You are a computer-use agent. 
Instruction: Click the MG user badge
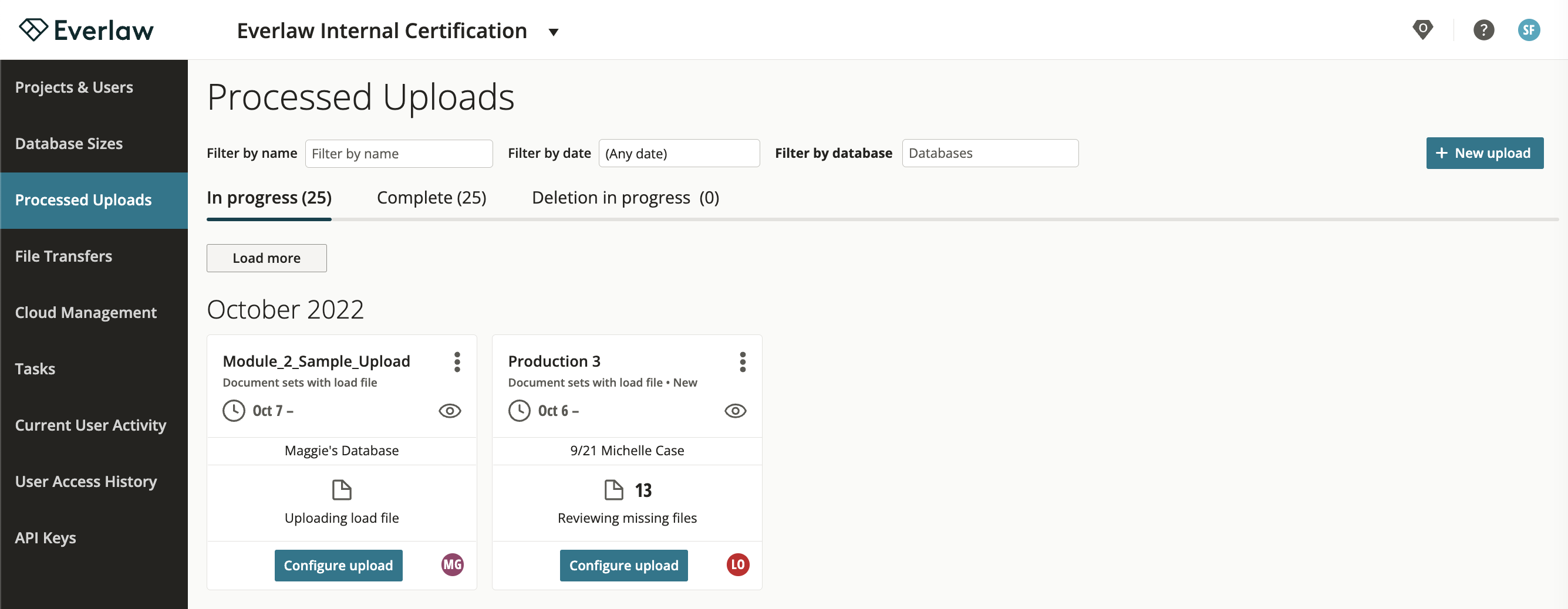click(452, 564)
